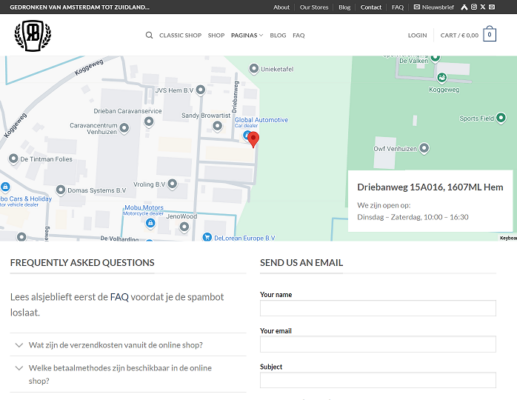Click the envelope email icon after X icon

click(492, 7)
